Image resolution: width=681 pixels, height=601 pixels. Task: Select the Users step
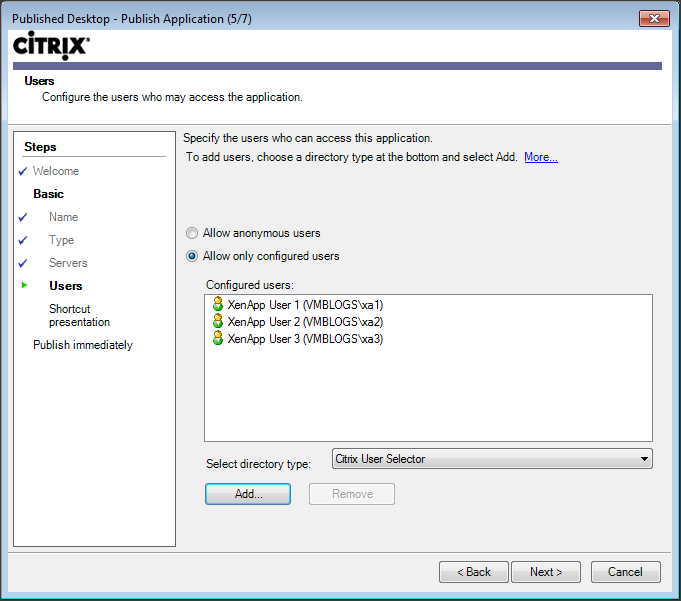pyautogui.click(x=66, y=286)
